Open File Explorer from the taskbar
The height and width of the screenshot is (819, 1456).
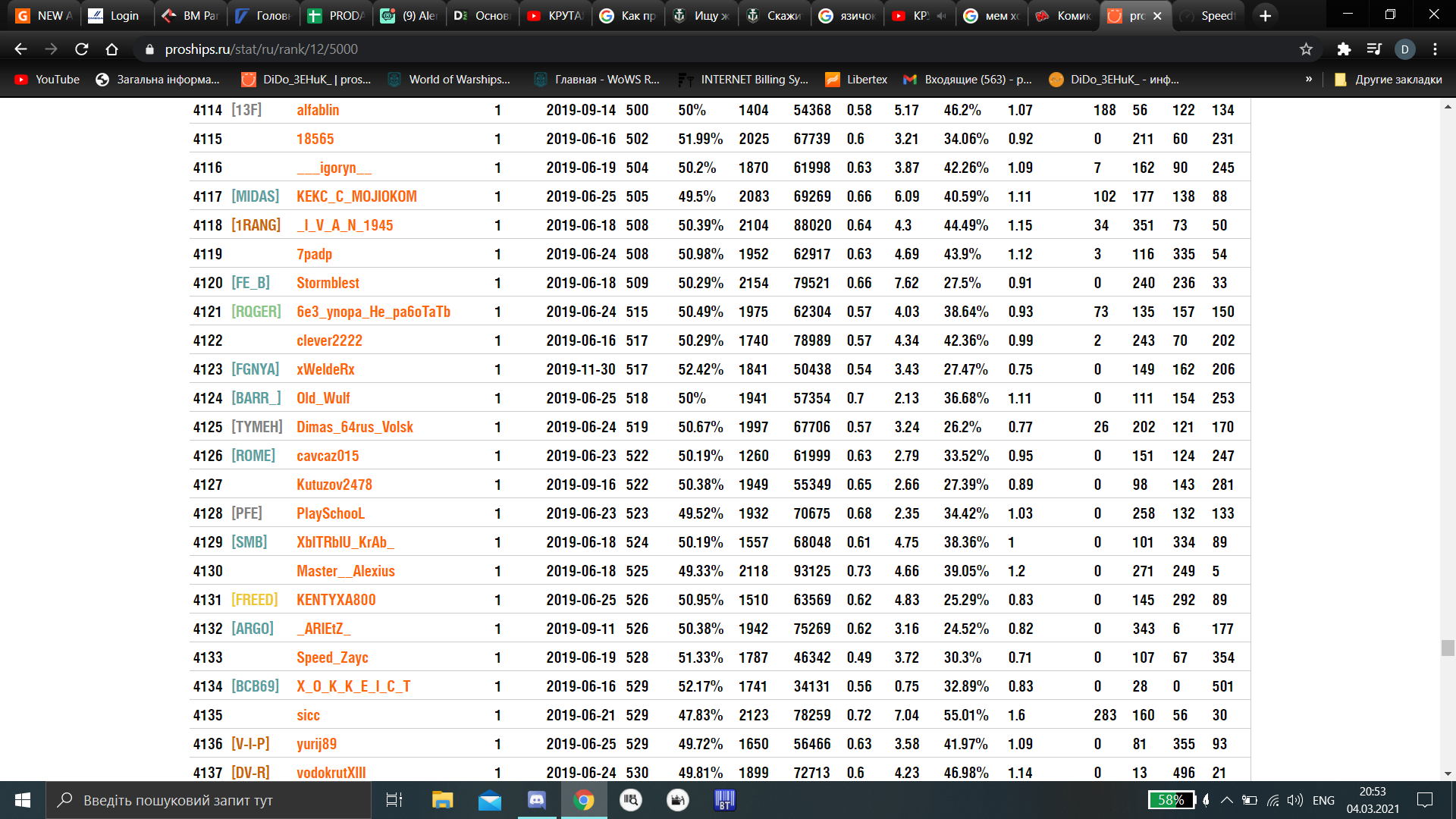(x=442, y=800)
